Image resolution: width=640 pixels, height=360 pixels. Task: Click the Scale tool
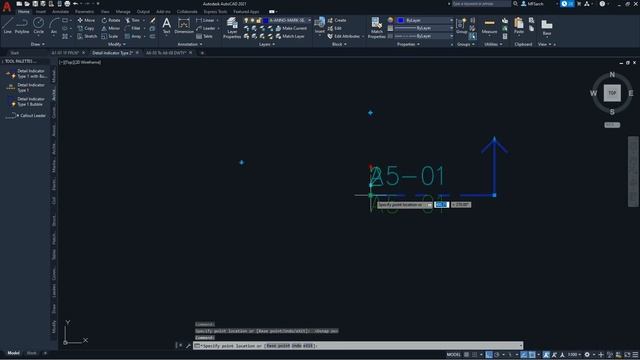pos(110,36)
